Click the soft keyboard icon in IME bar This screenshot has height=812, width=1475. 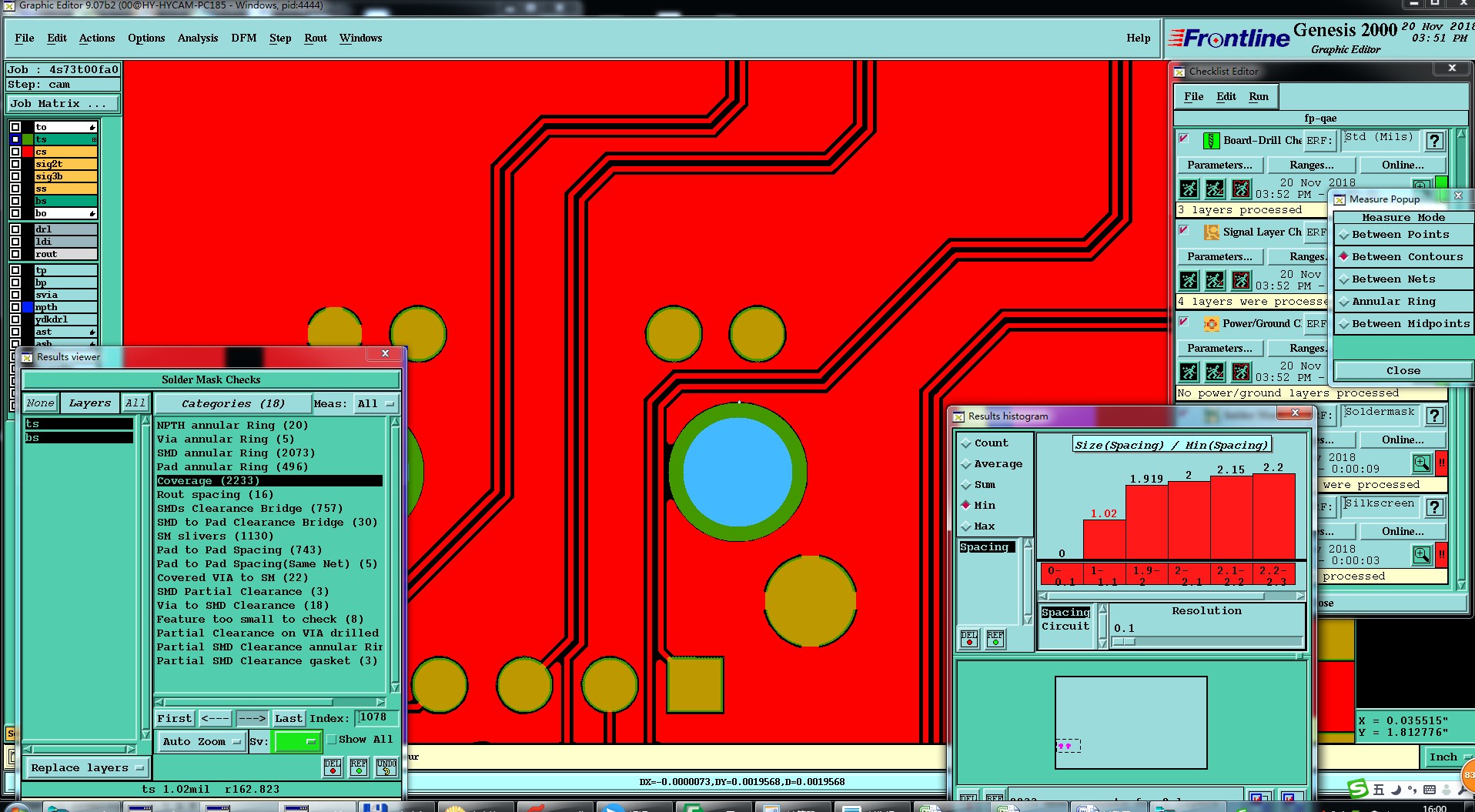1430,790
